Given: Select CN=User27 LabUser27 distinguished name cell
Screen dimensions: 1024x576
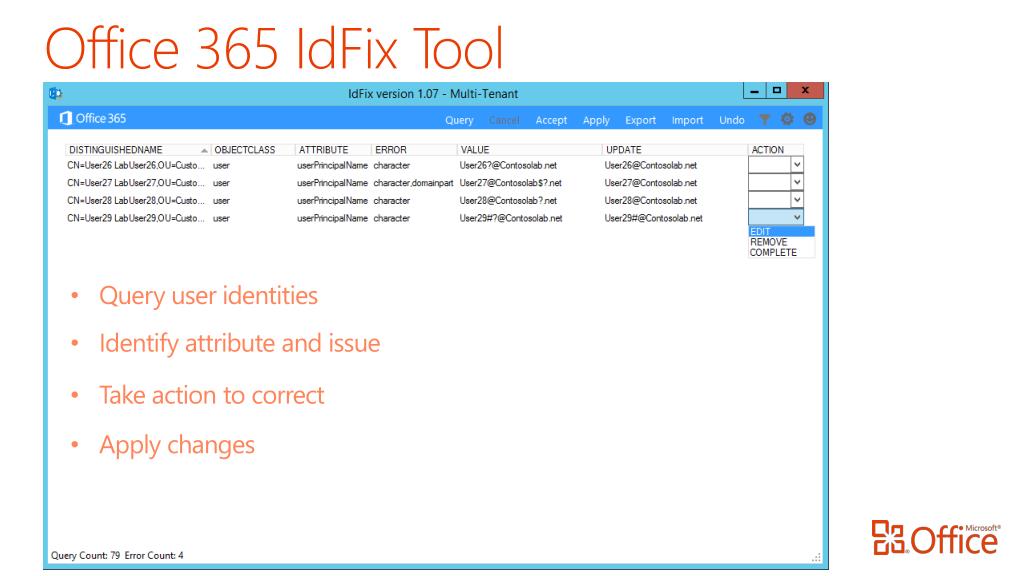Looking at the screenshot, I should pos(136,183).
